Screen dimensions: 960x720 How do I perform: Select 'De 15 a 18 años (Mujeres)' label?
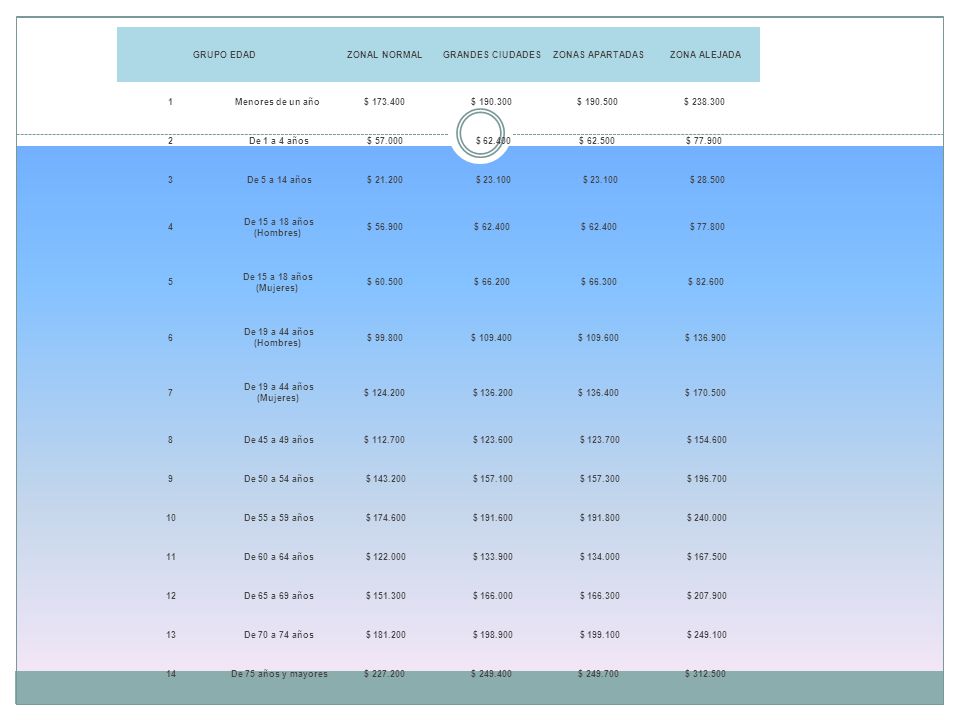(x=278, y=282)
